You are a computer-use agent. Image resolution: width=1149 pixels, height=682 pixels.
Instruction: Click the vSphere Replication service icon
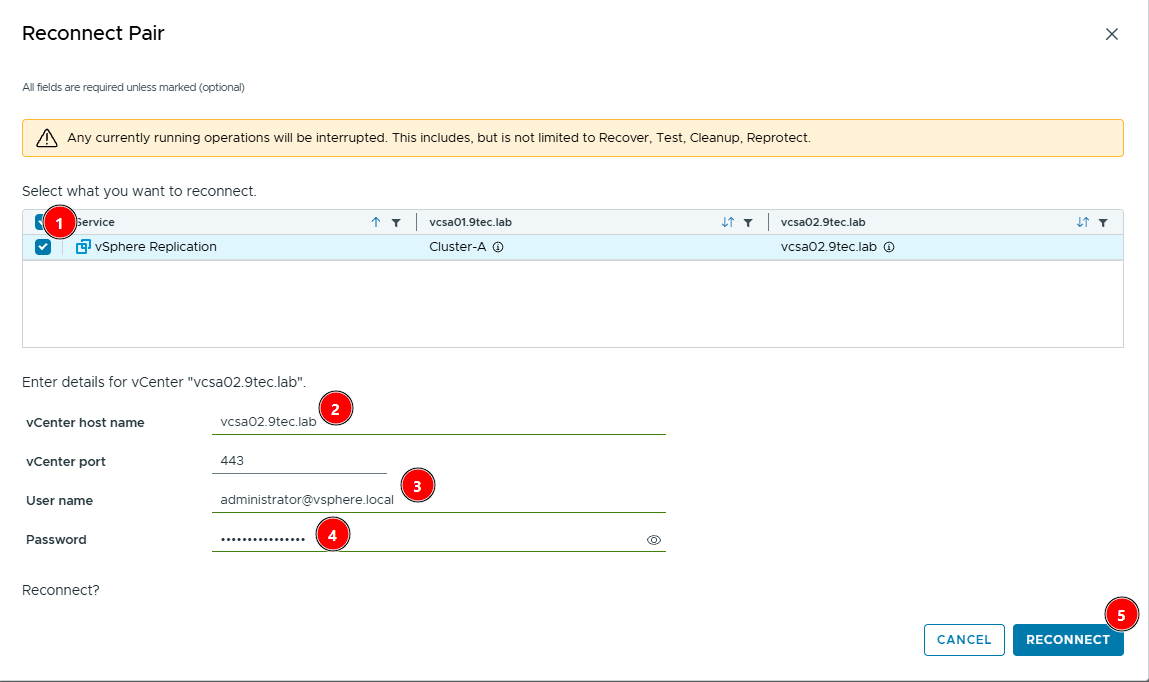(x=83, y=247)
